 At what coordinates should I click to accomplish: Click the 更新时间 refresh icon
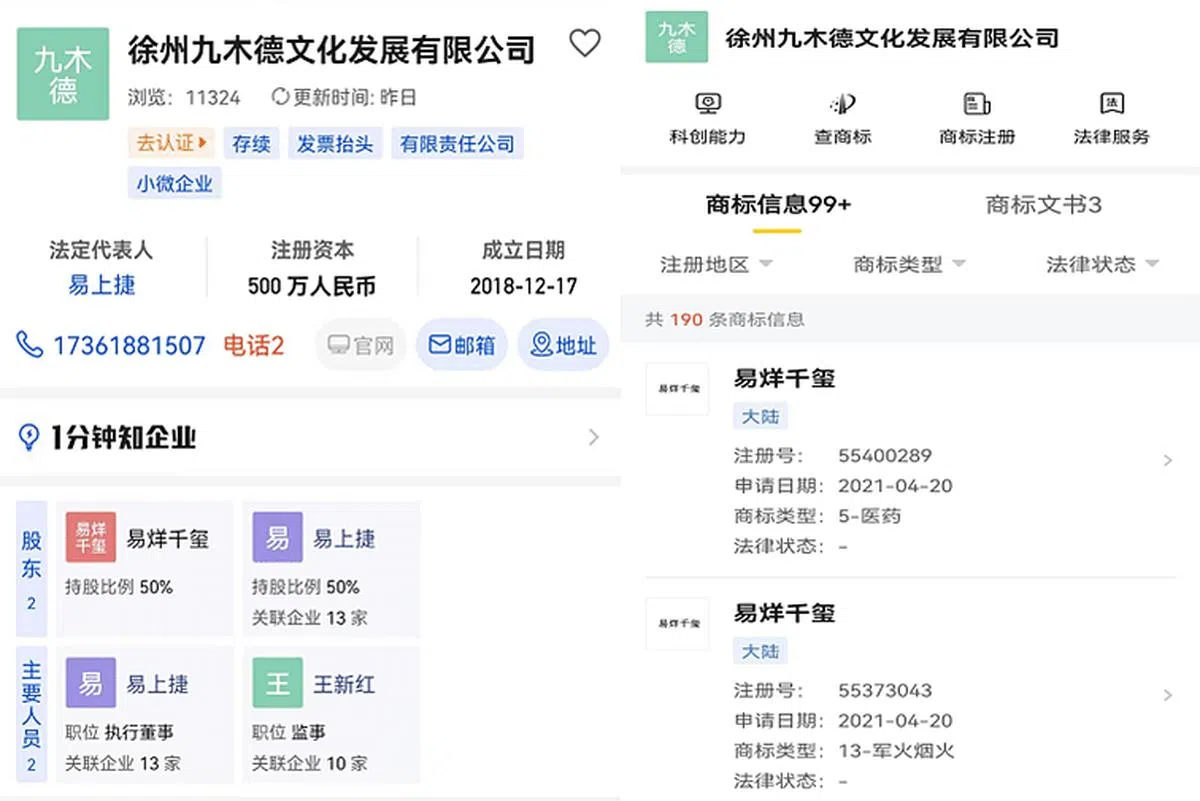pos(279,97)
